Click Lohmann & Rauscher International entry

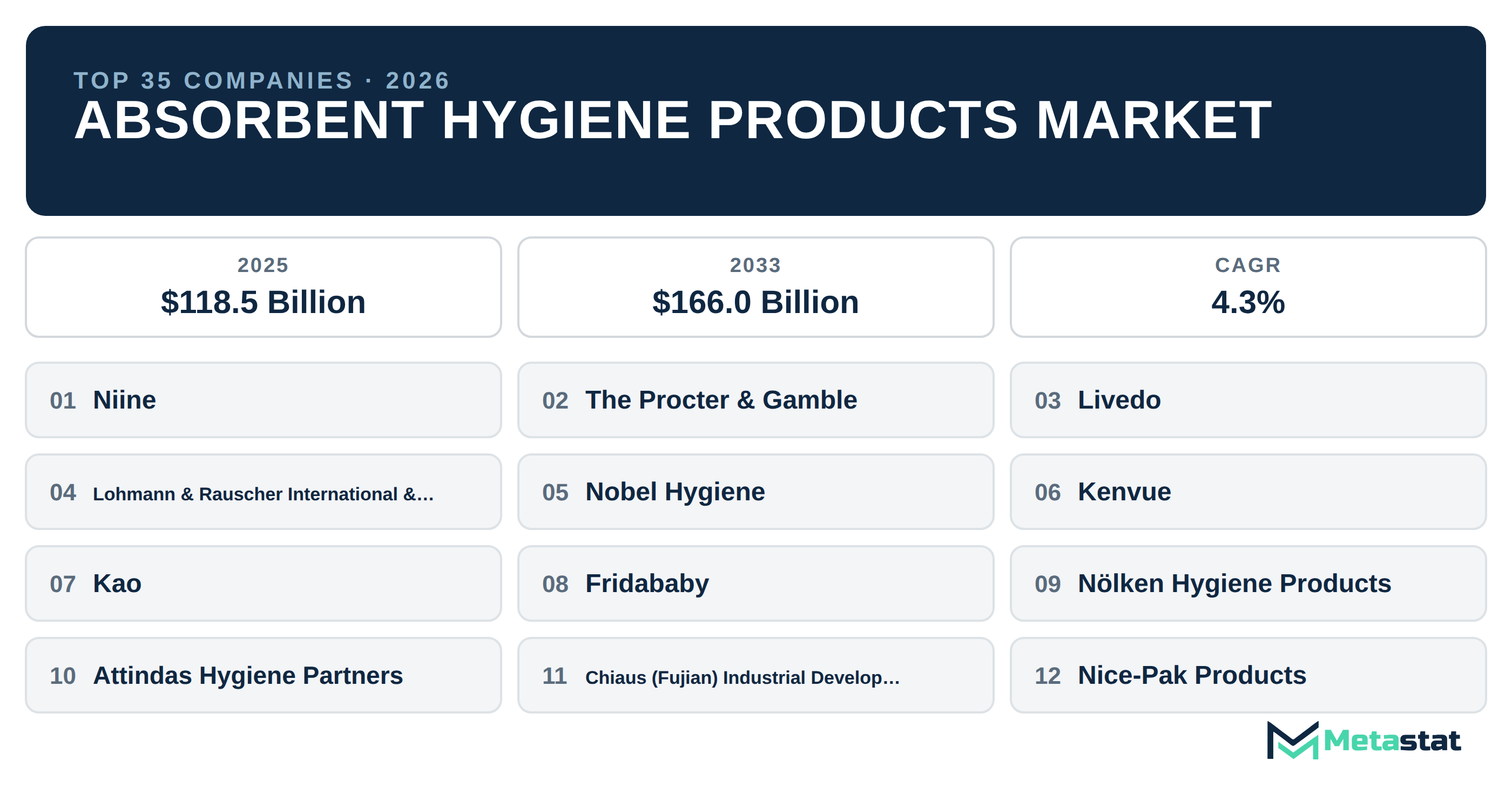point(263,492)
